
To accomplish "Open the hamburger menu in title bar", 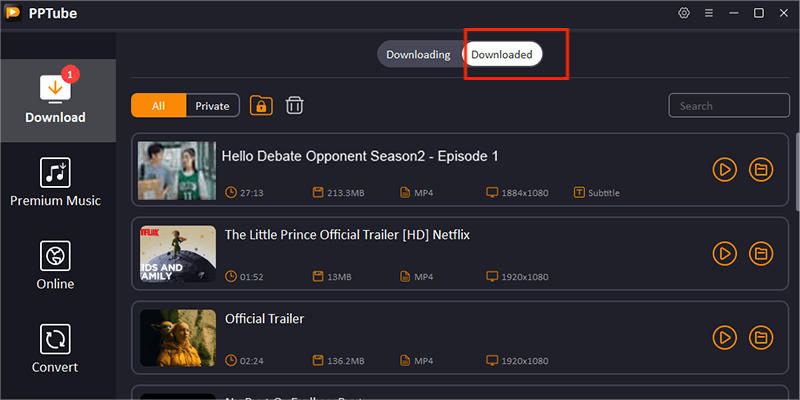I will [709, 13].
